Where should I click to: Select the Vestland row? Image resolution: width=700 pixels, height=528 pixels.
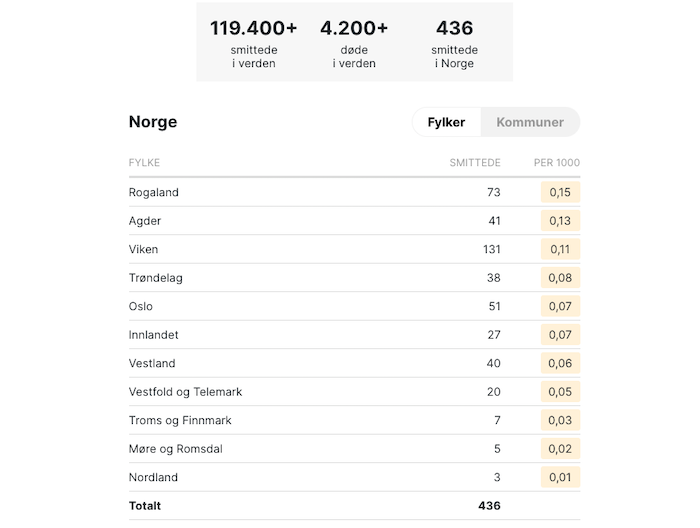coord(354,364)
